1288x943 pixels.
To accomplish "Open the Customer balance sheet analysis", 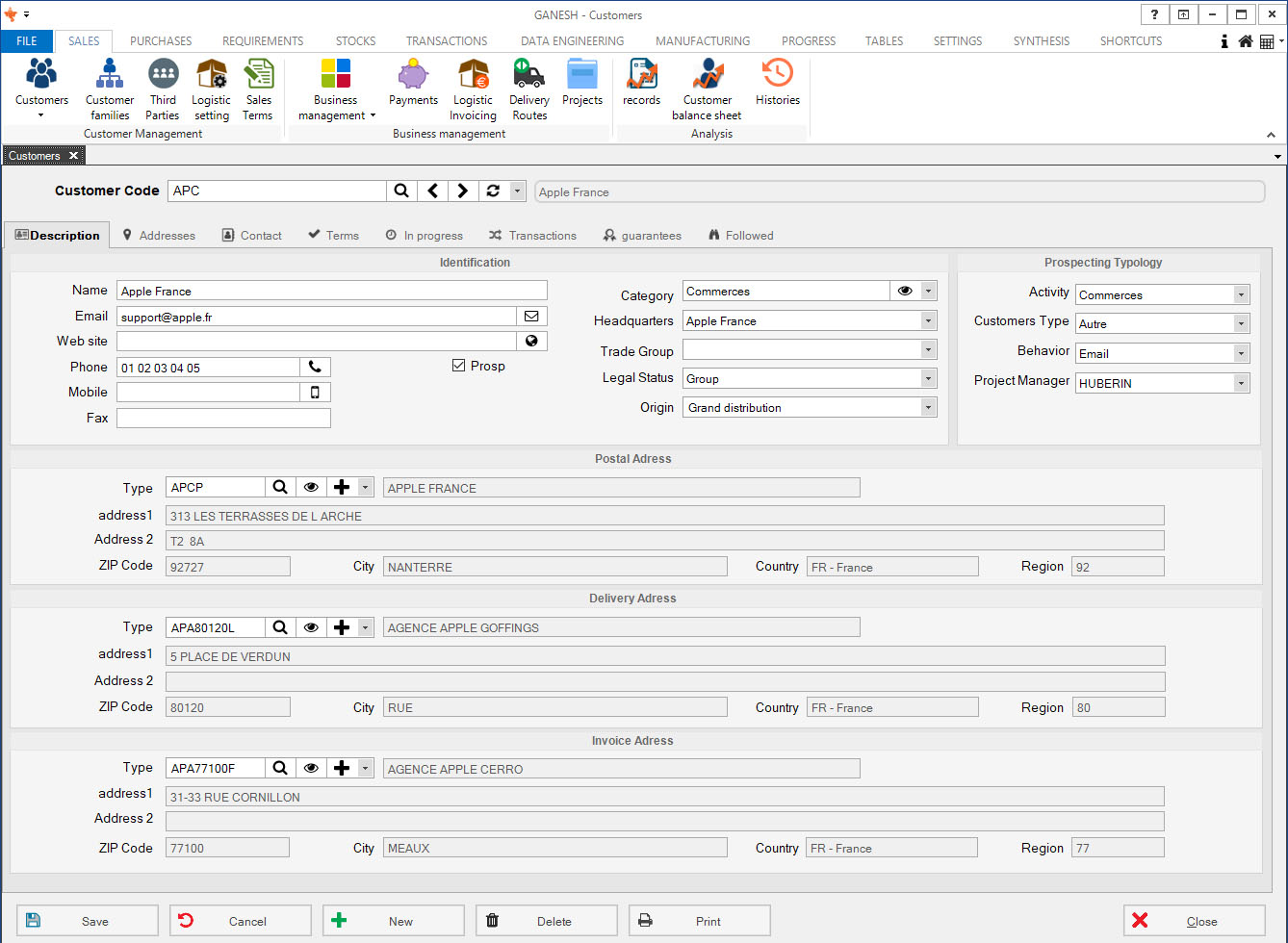I will 707,89.
